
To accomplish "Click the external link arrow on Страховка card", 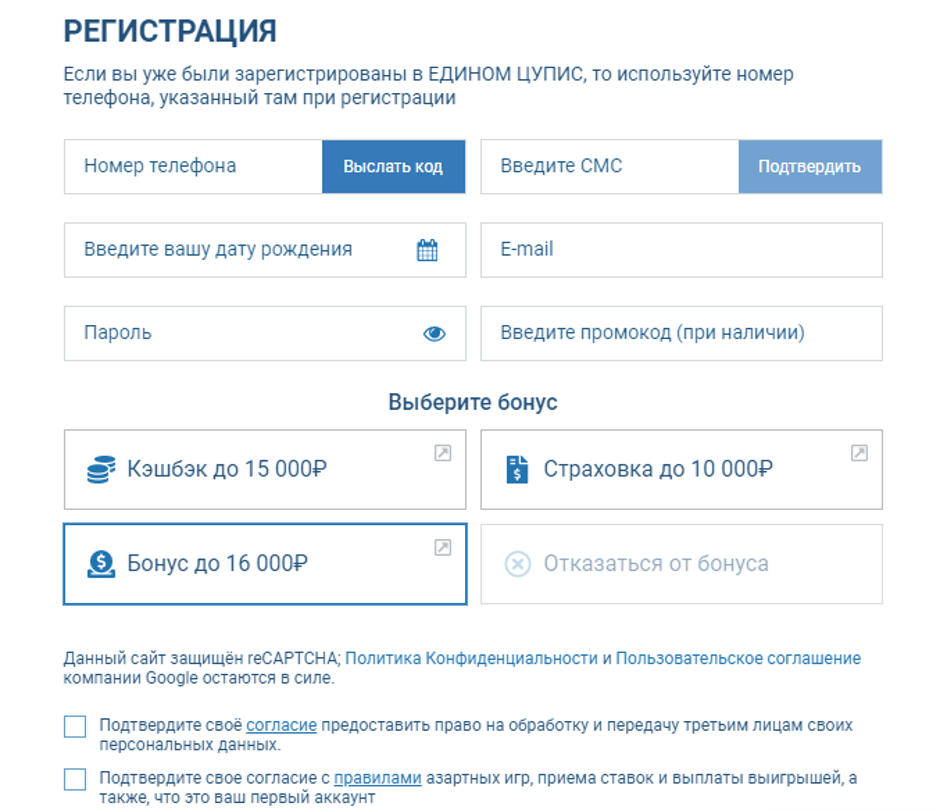I will tap(859, 451).
